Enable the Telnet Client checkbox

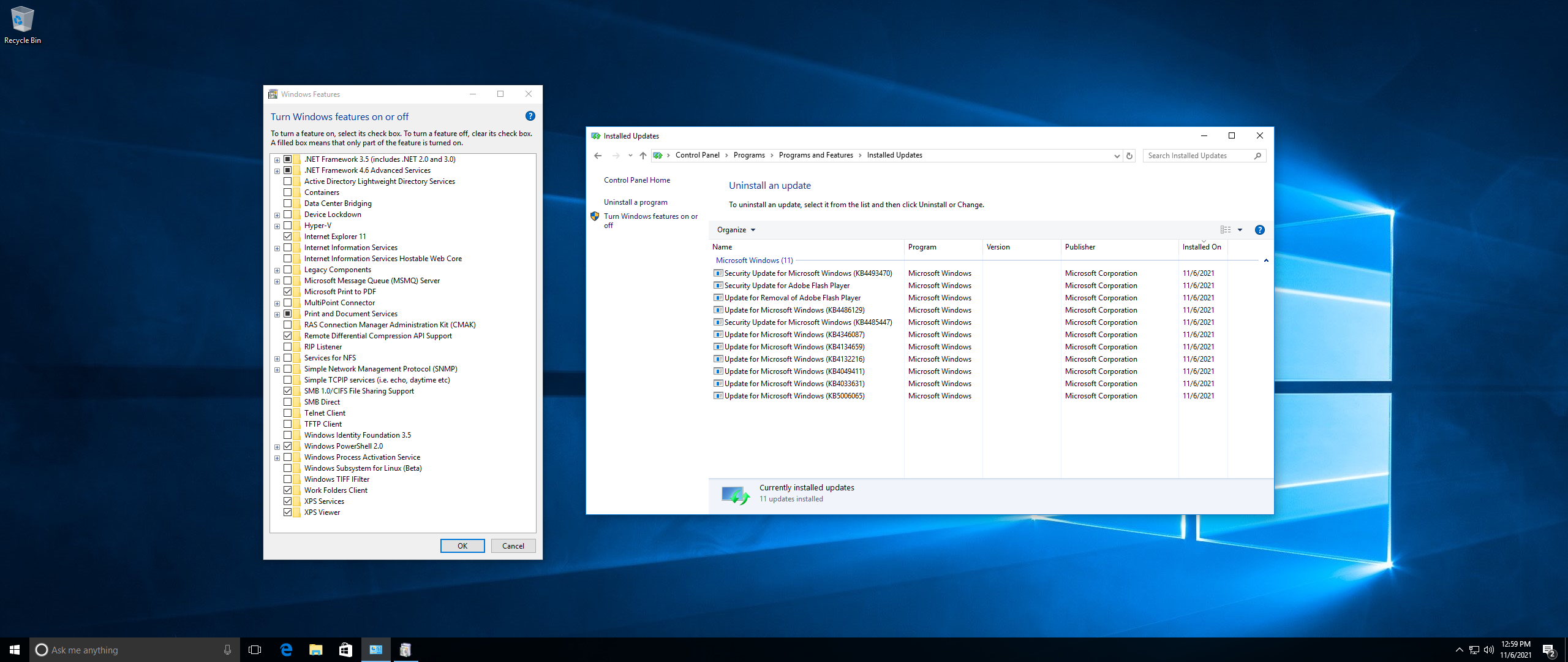(287, 413)
